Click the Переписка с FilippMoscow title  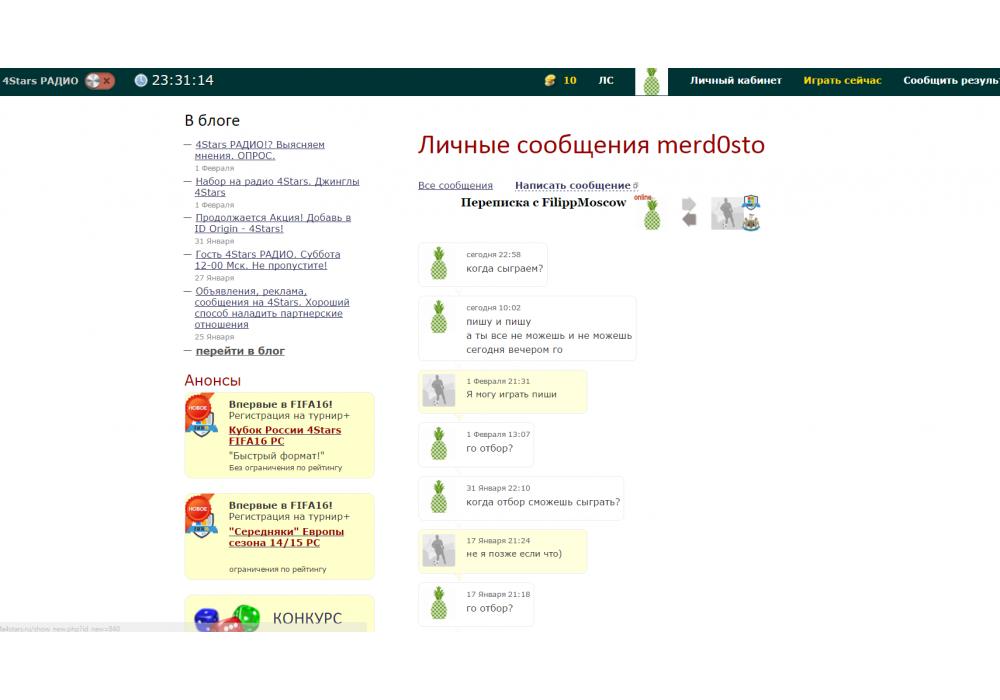click(x=543, y=203)
